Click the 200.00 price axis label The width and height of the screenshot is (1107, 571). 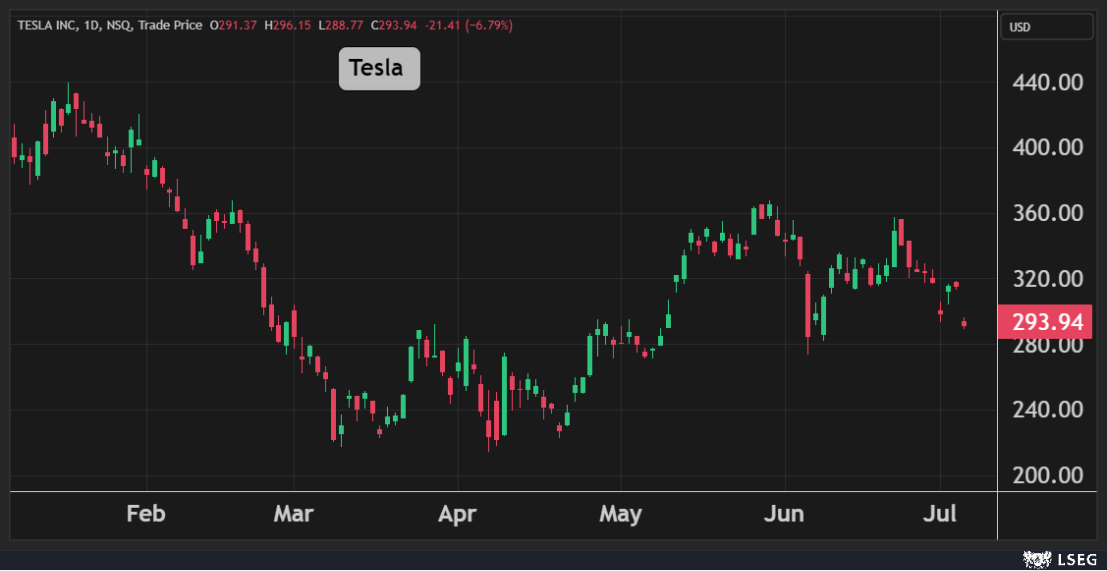[x=1049, y=475]
